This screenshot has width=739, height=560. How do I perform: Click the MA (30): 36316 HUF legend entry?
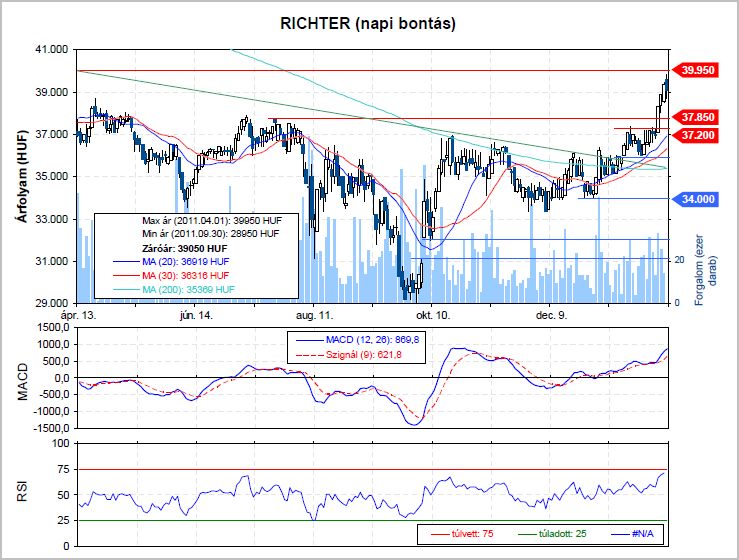tap(171, 275)
